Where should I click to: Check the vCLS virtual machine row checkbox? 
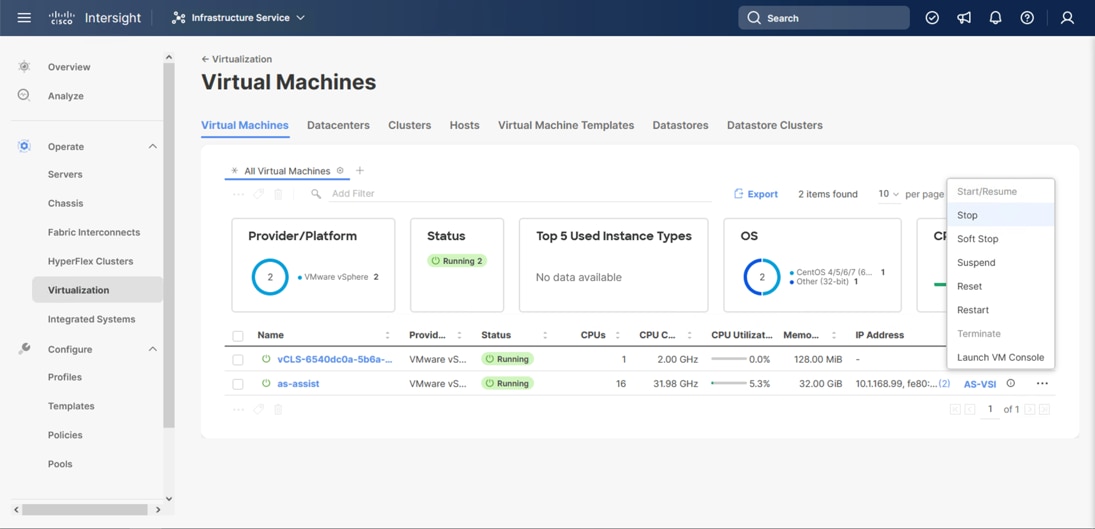pos(238,360)
